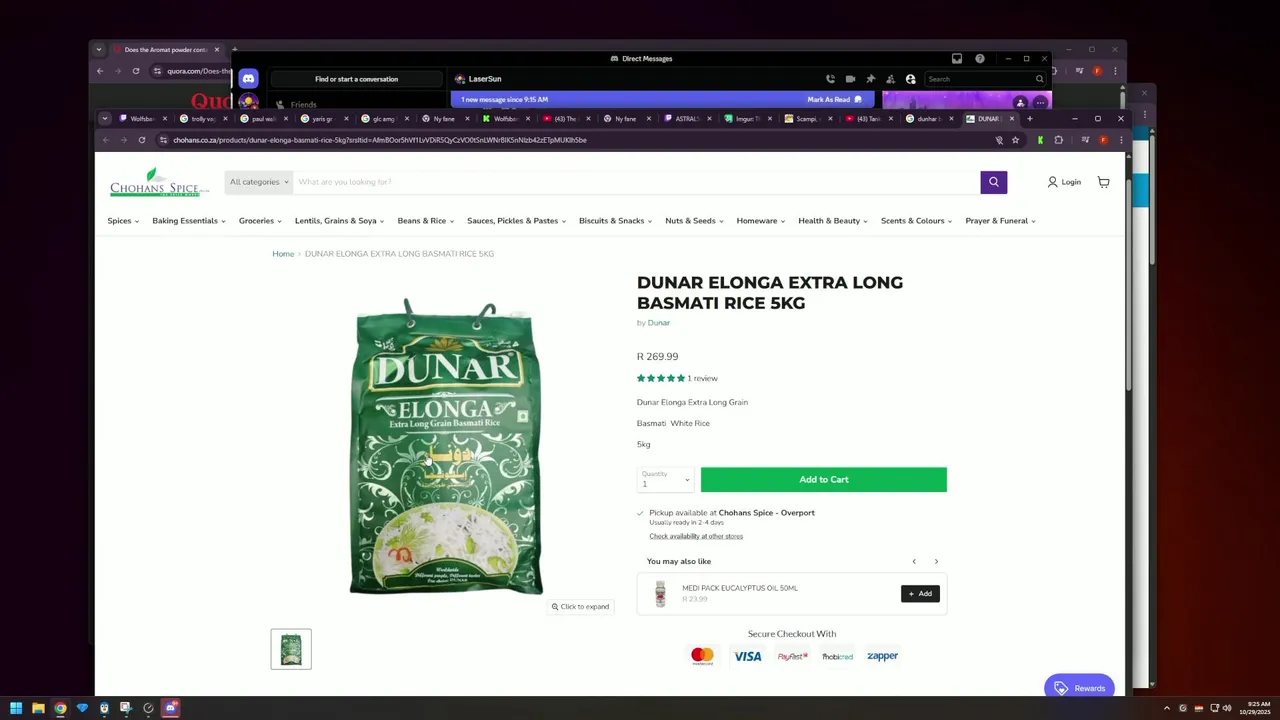The height and width of the screenshot is (720, 1280).
Task: Expand the Sauces, Pickles & Pastes menu
Action: click(x=517, y=221)
